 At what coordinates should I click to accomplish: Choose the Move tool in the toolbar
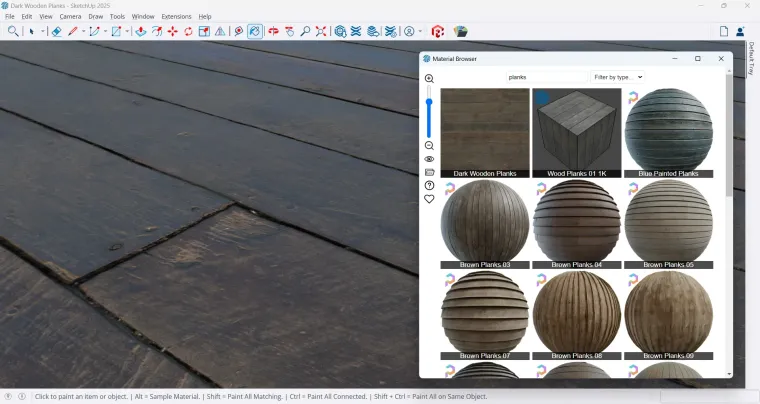[x=172, y=31]
